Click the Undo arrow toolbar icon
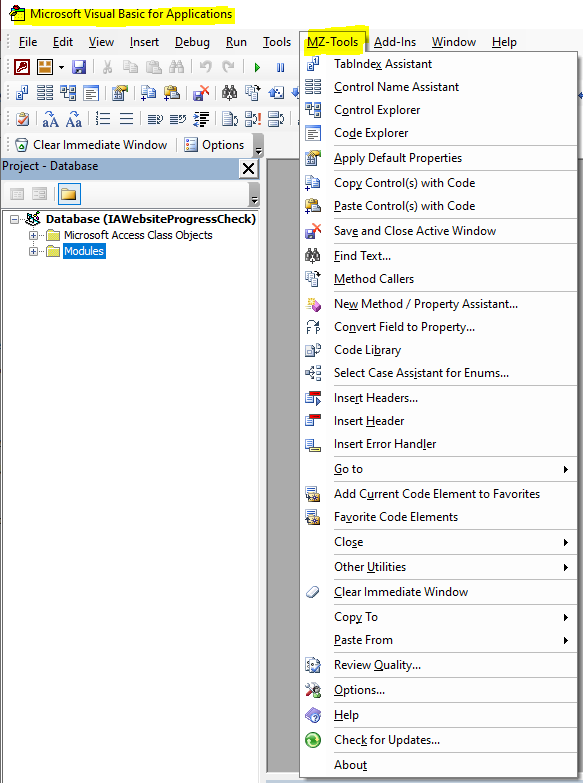Viewport: 583px width, 783px height. (x=205, y=67)
